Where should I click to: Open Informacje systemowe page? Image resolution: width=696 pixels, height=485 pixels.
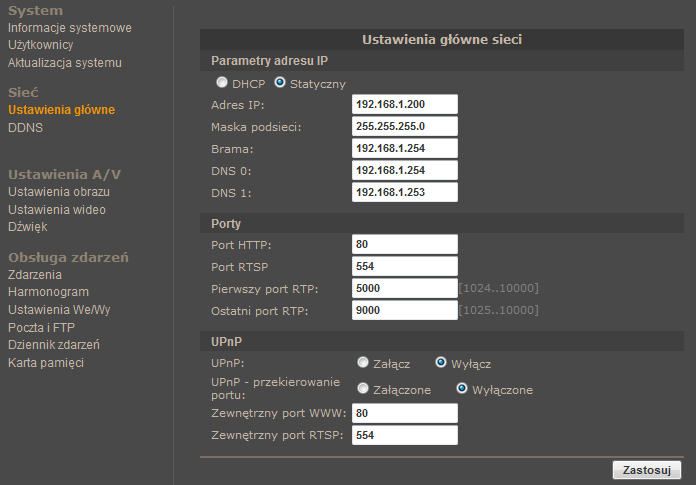click(x=70, y=28)
